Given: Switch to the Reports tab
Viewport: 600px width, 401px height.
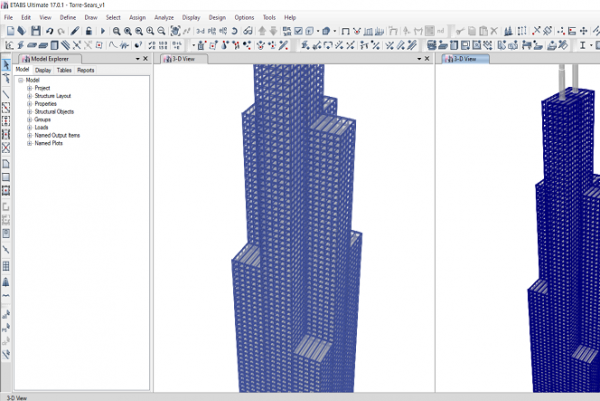Looking at the screenshot, I should pos(86,70).
